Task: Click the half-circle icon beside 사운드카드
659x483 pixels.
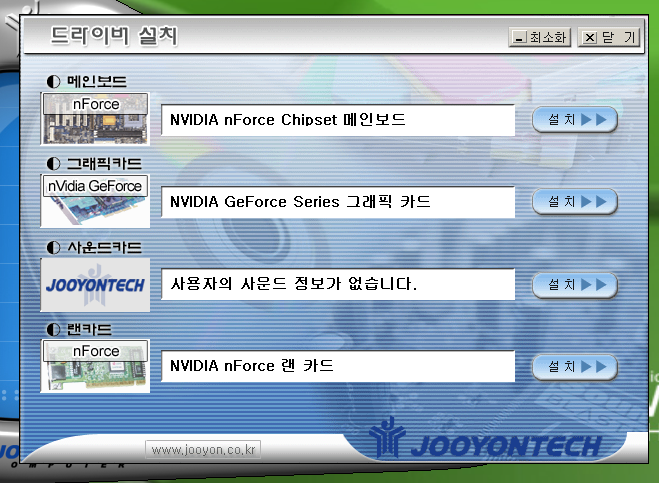Action: tap(53, 248)
